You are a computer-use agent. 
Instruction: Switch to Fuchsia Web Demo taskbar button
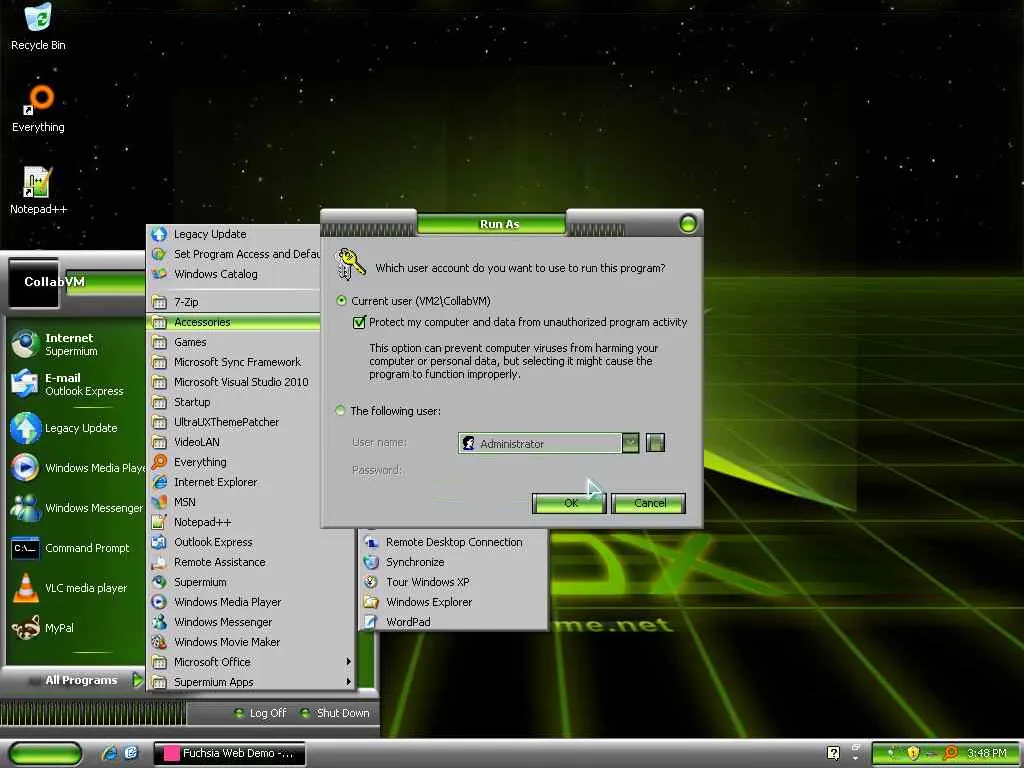(x=229, y=753)
